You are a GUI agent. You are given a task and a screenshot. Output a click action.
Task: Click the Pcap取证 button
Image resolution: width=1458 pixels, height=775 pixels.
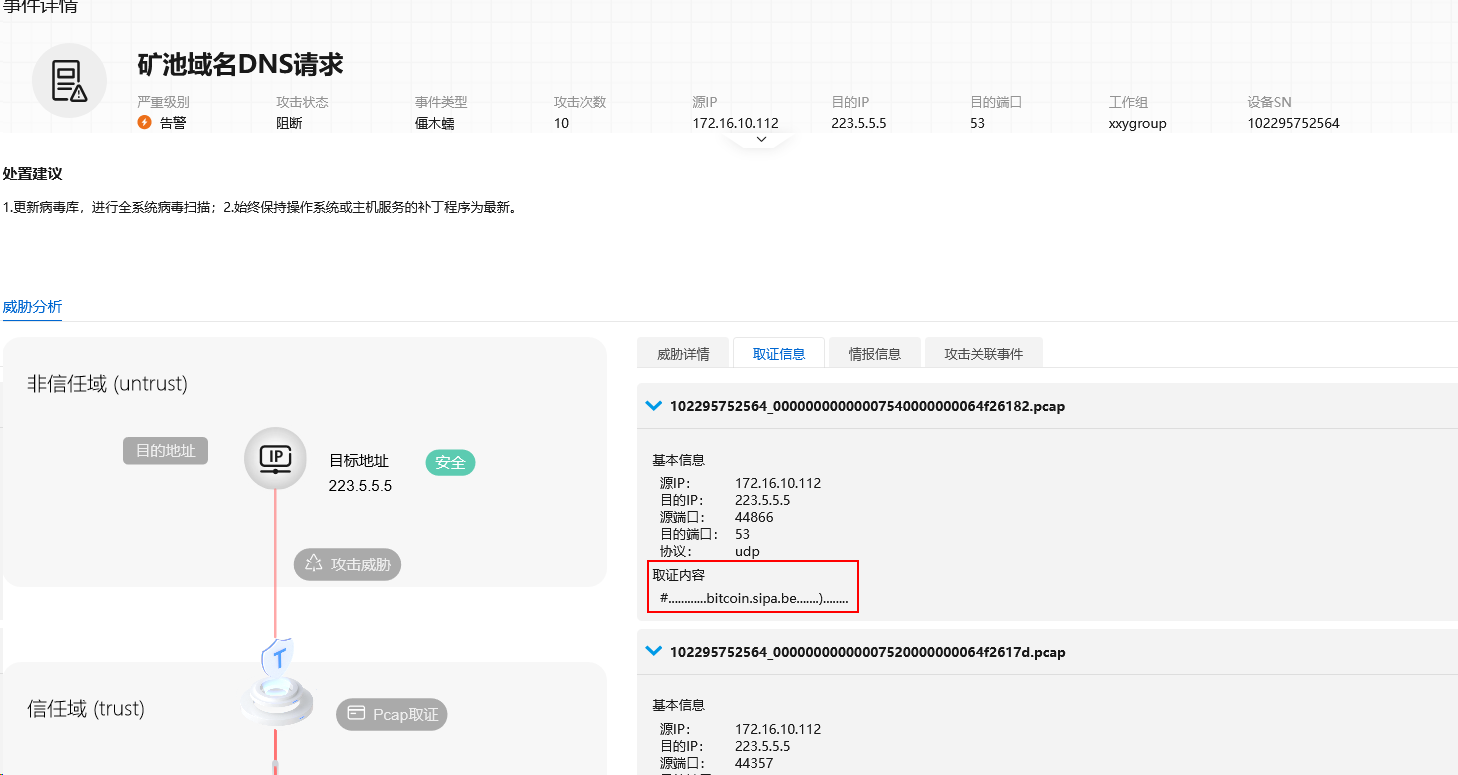392,714
